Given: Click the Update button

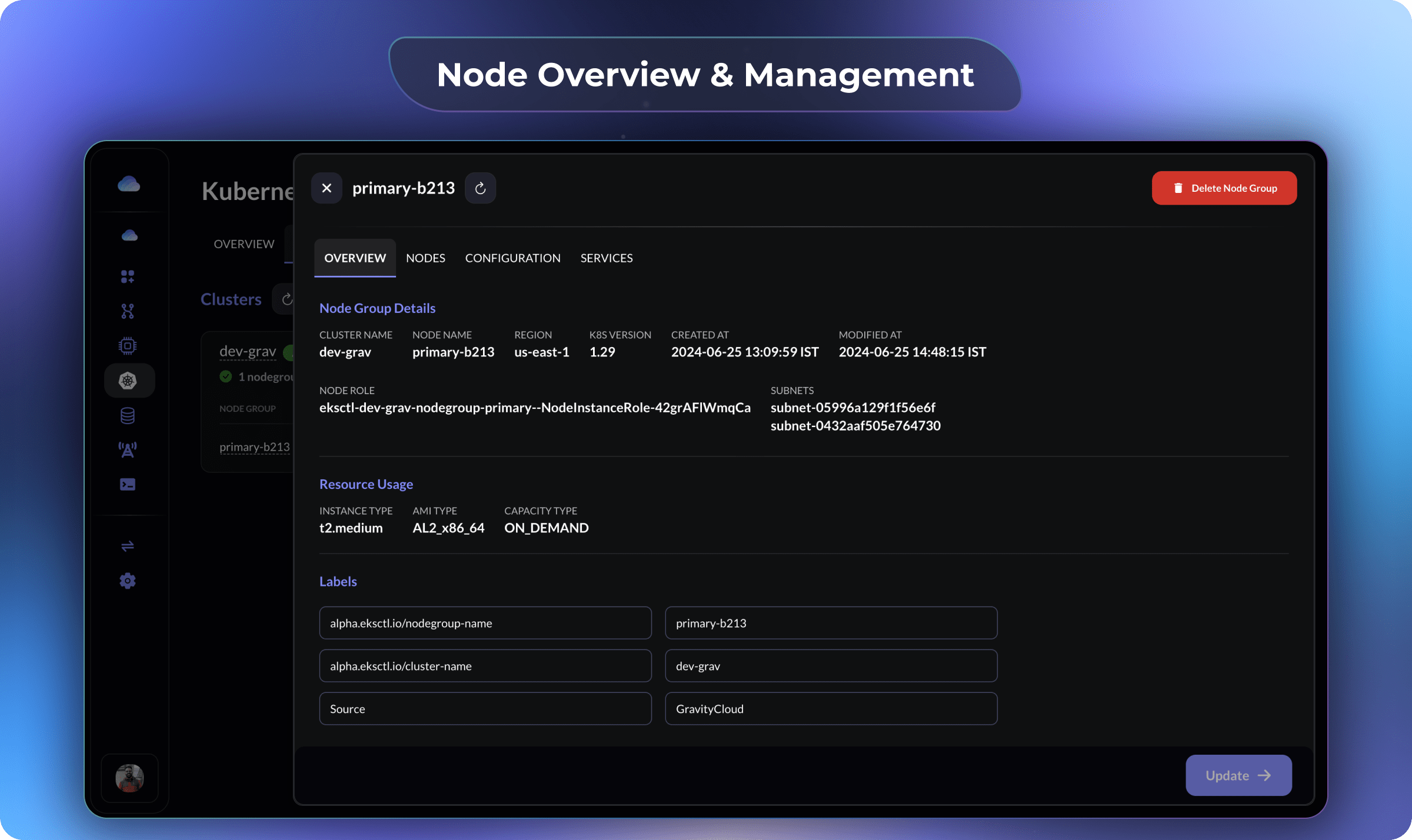Looking at the screenshot, I should 1238,775.
